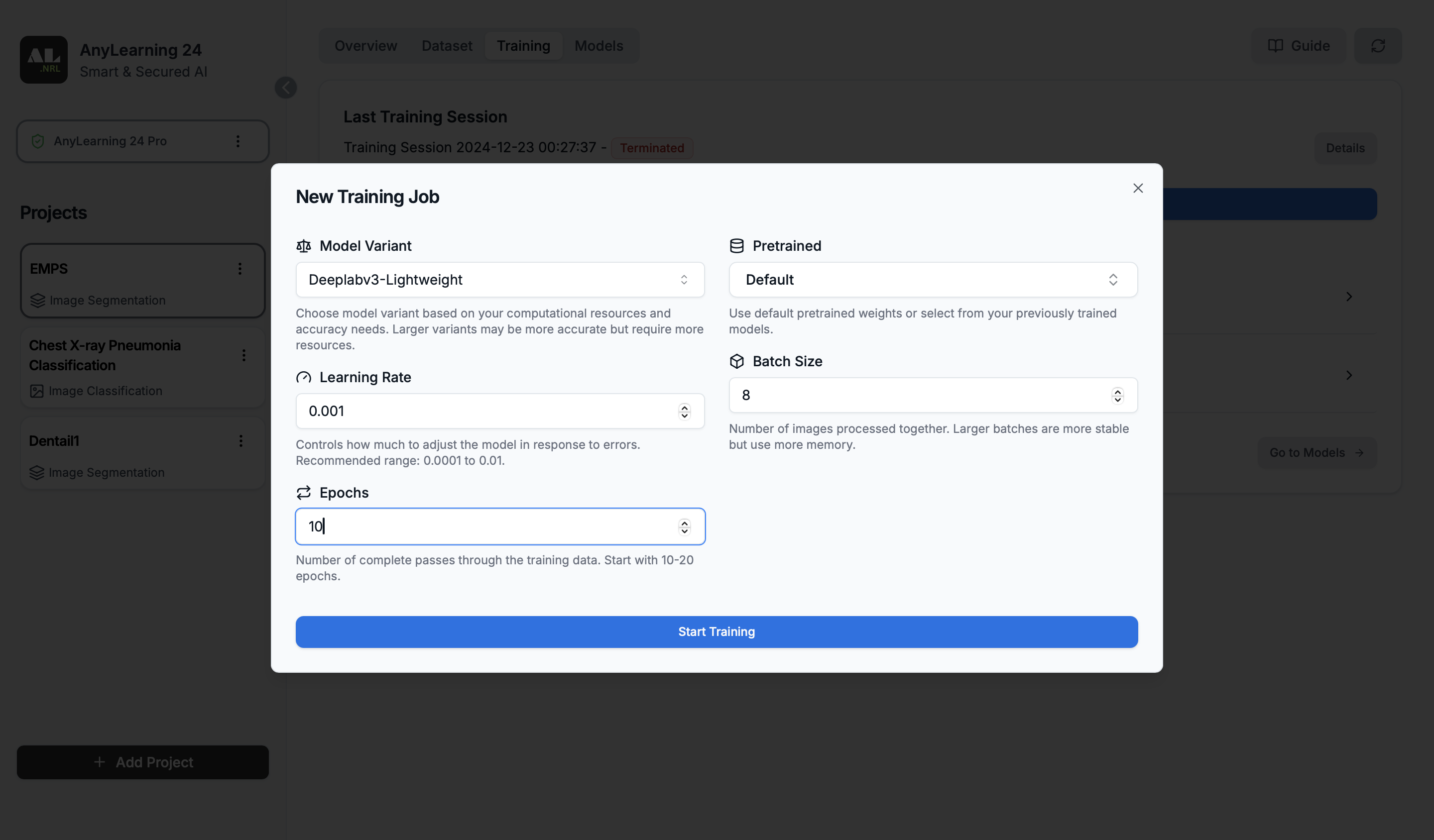Click the shield icon beside AnyLearning 24 Pro
Viewport: 1434px width, 840px height.
37,141
